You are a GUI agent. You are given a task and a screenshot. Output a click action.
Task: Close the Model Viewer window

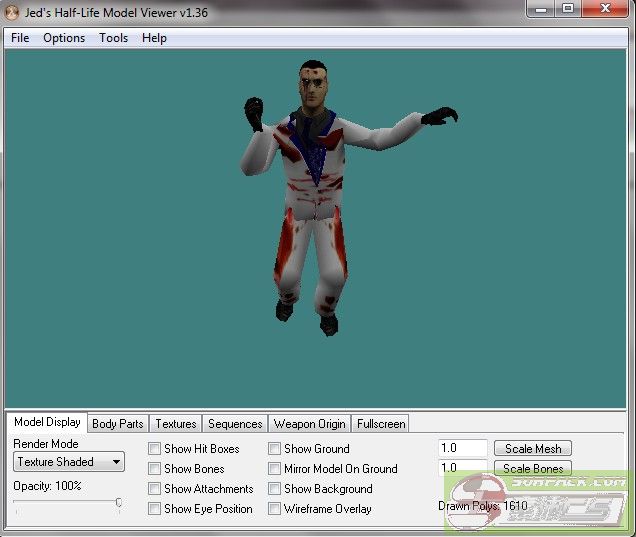605,9
